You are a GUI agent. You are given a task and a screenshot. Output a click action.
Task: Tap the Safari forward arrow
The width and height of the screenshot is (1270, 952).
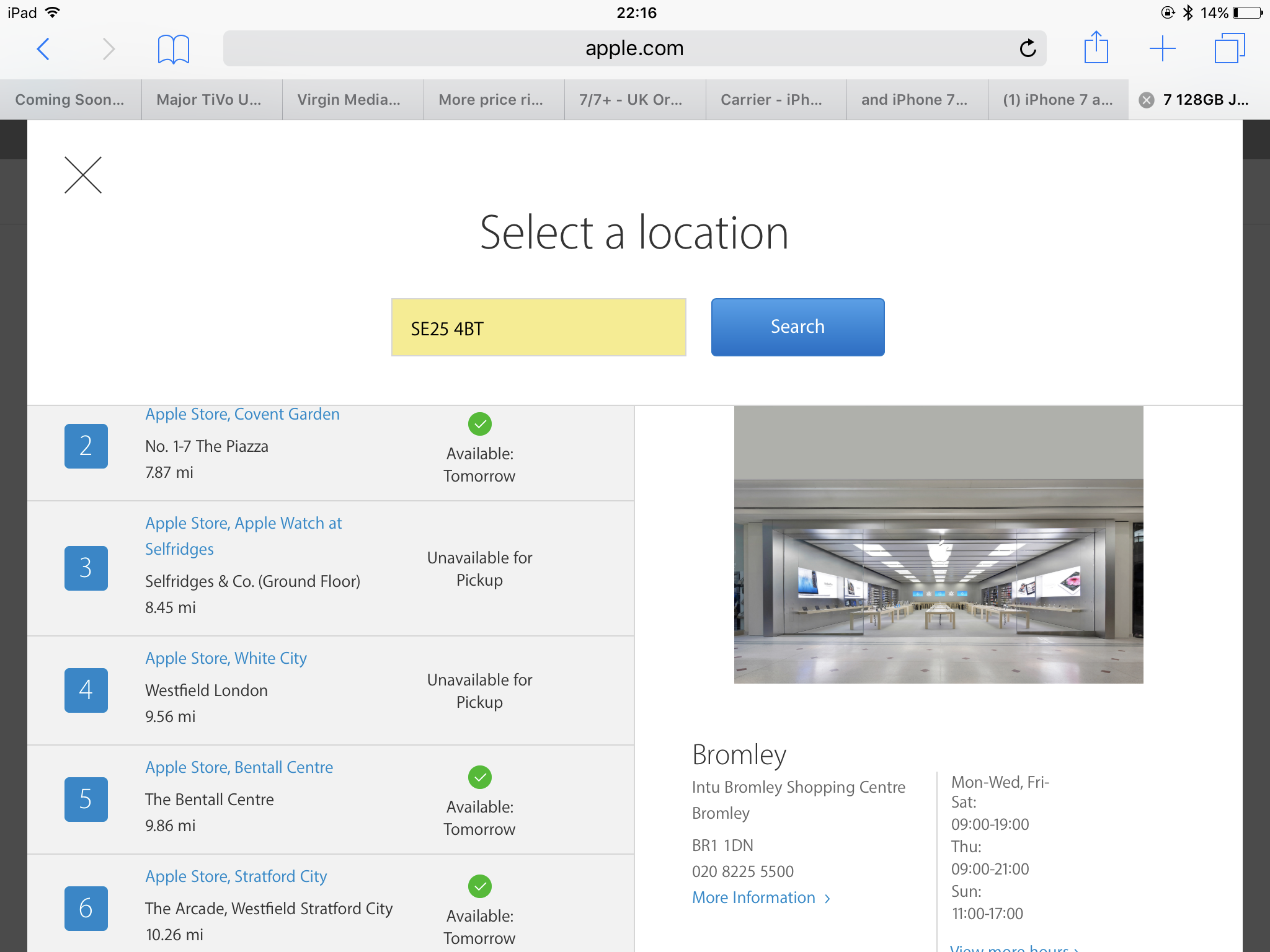tap(108, 48)
